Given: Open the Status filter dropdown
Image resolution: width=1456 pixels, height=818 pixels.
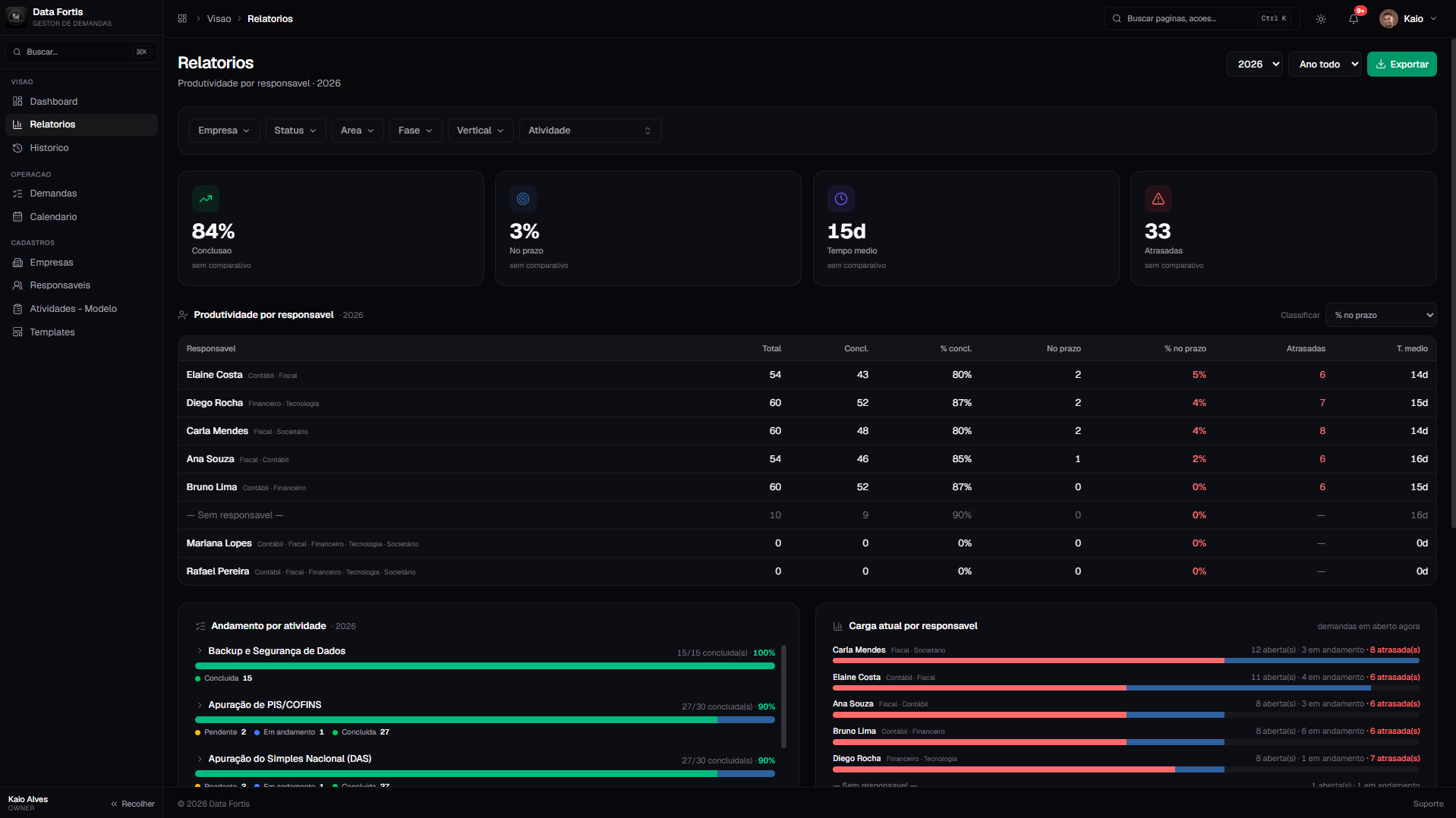Looking at the screenshot, I should coord(296,131).
